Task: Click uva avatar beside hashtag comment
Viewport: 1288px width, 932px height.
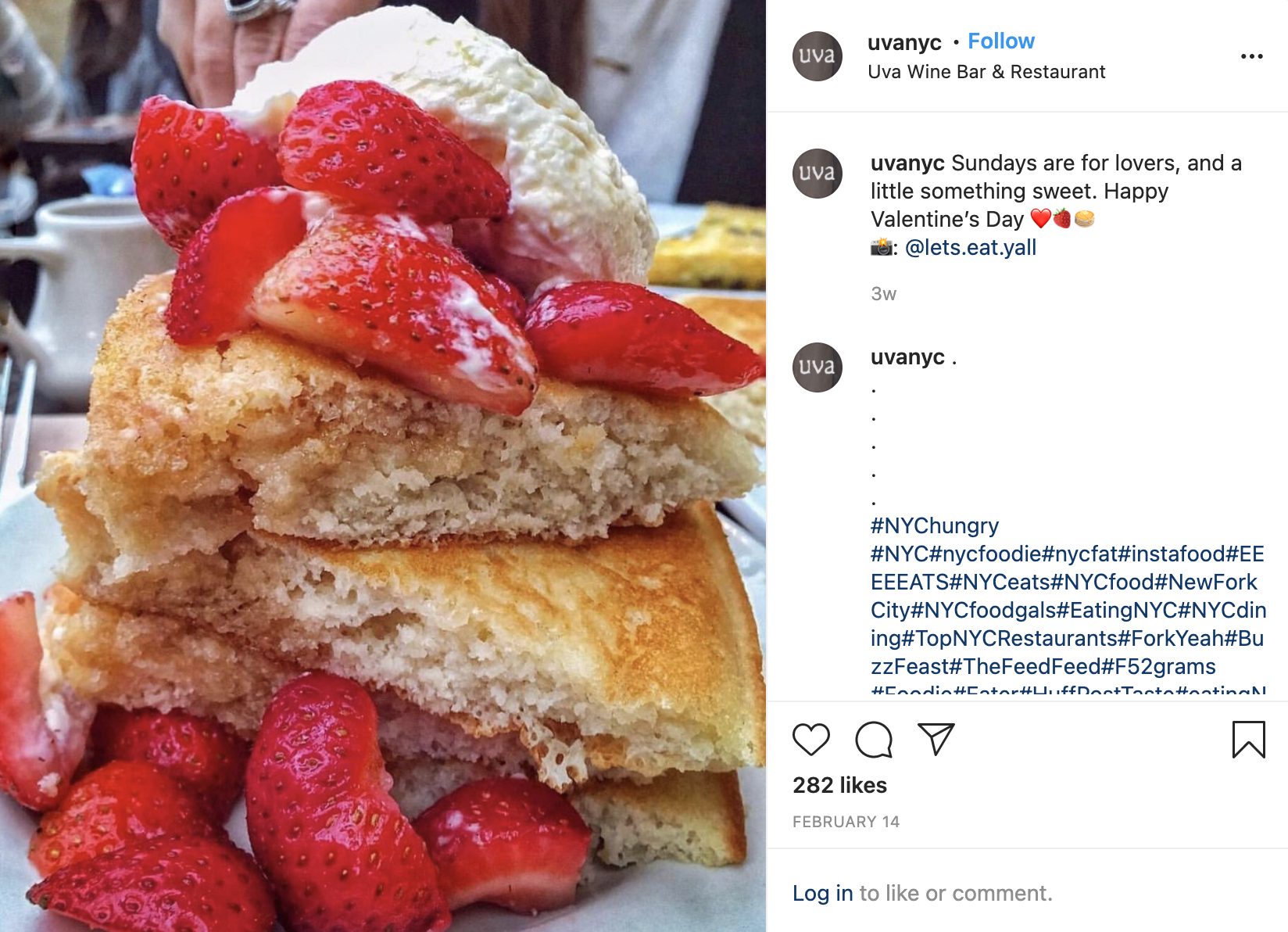Action: (x=818, y=367)
